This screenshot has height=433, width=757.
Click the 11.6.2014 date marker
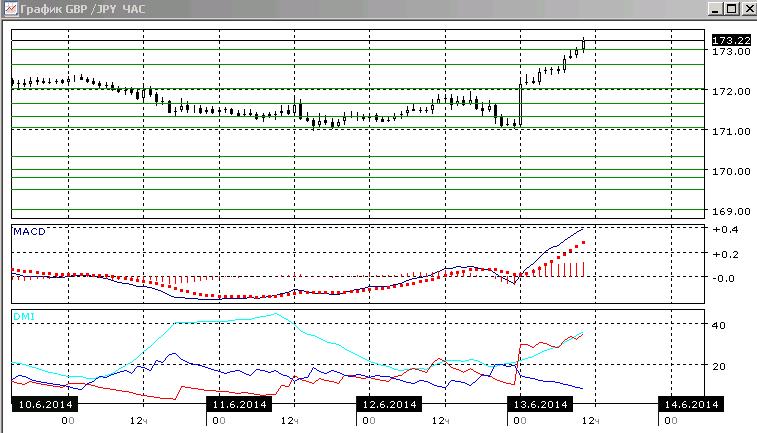click(239, 405)
